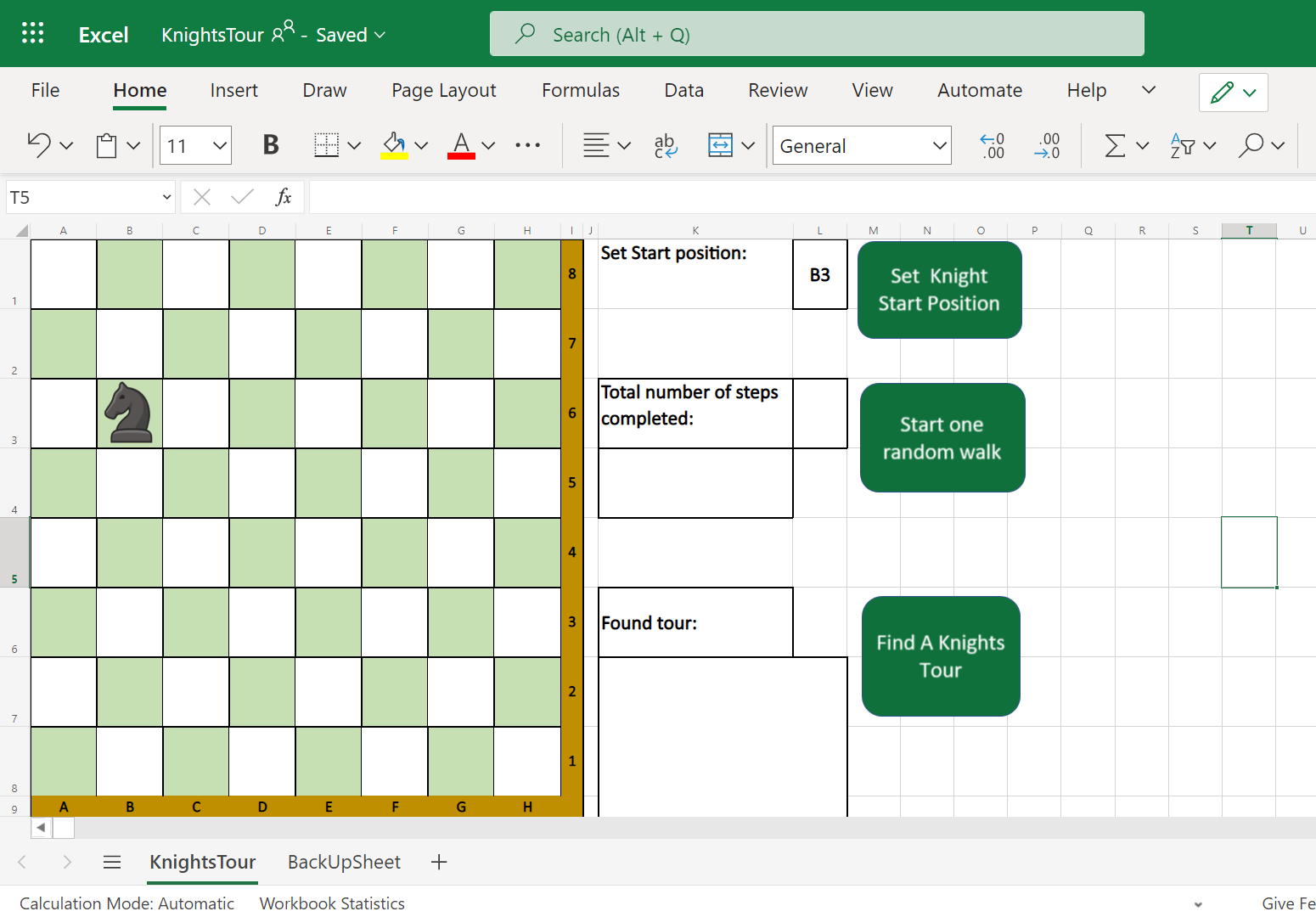Switch to the Automate tab

click(x=980, y=90)
